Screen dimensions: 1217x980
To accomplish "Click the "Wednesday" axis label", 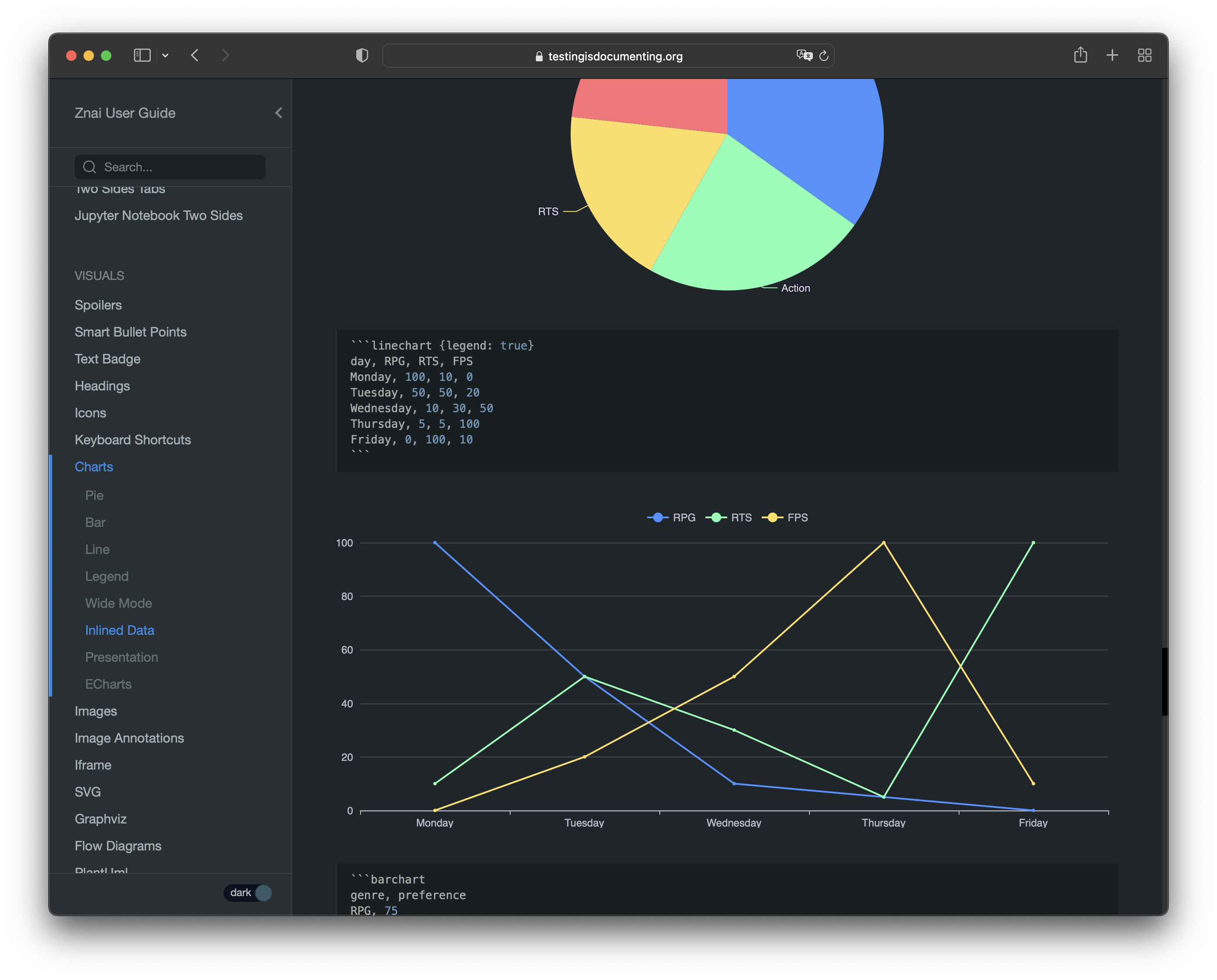I will point(734,823).
